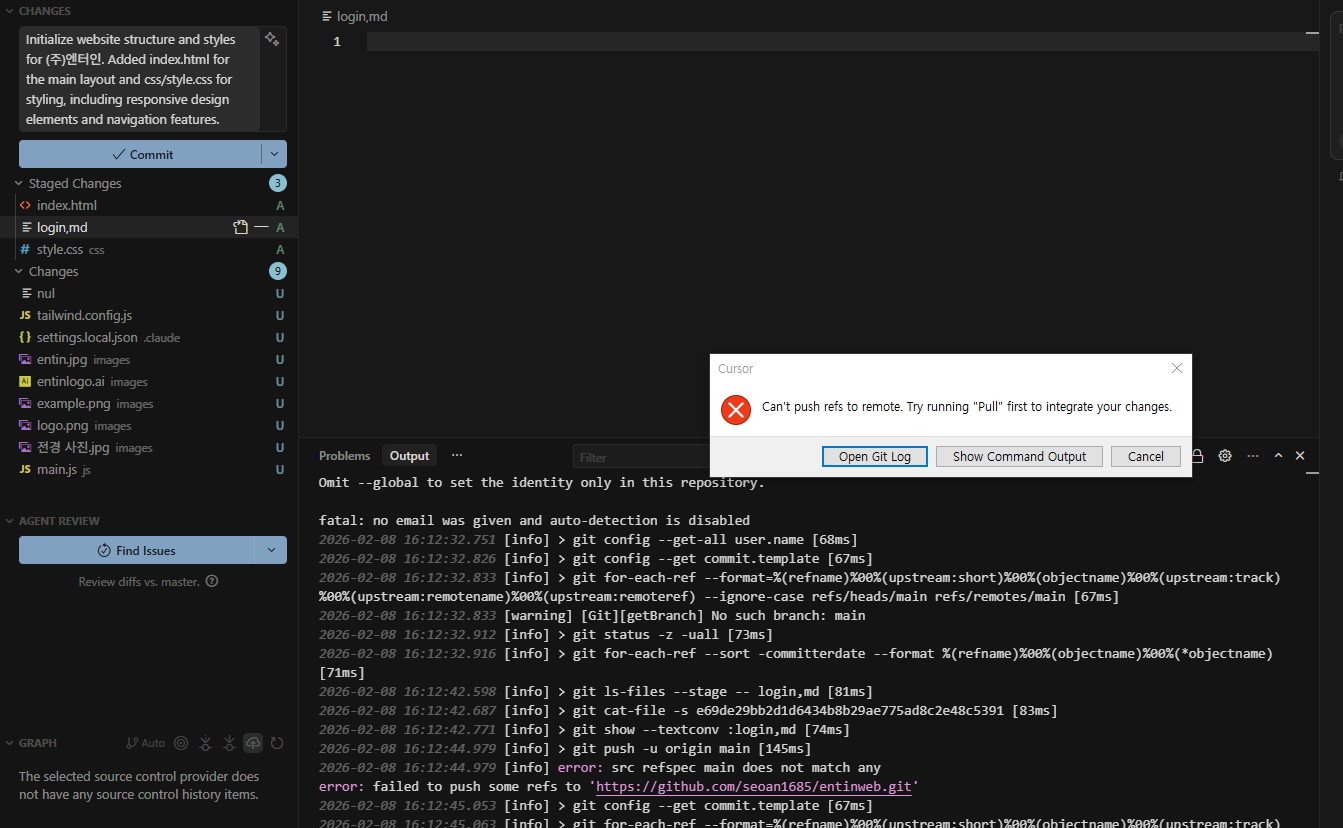
Task: Close the Output panel
Action: point(1300,456)
